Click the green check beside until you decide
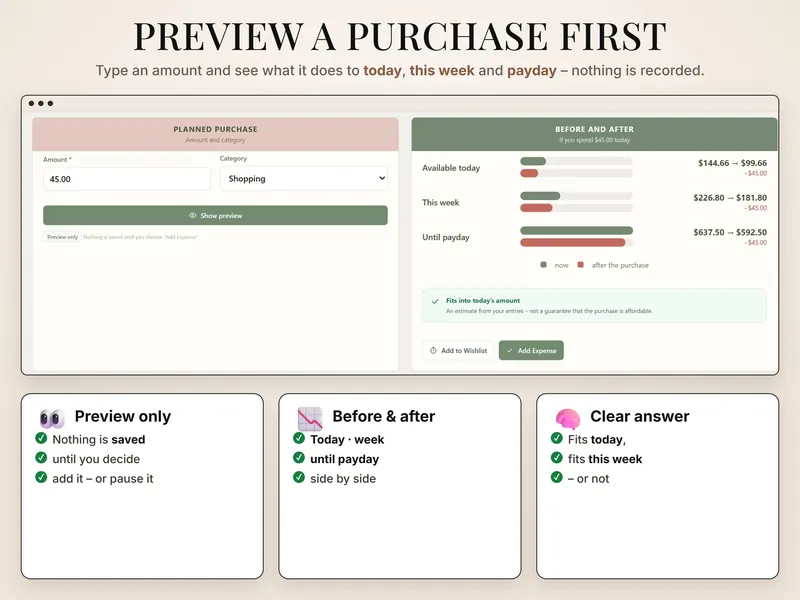The height and width of the screenshot is (600, 800). pos(41,458)
